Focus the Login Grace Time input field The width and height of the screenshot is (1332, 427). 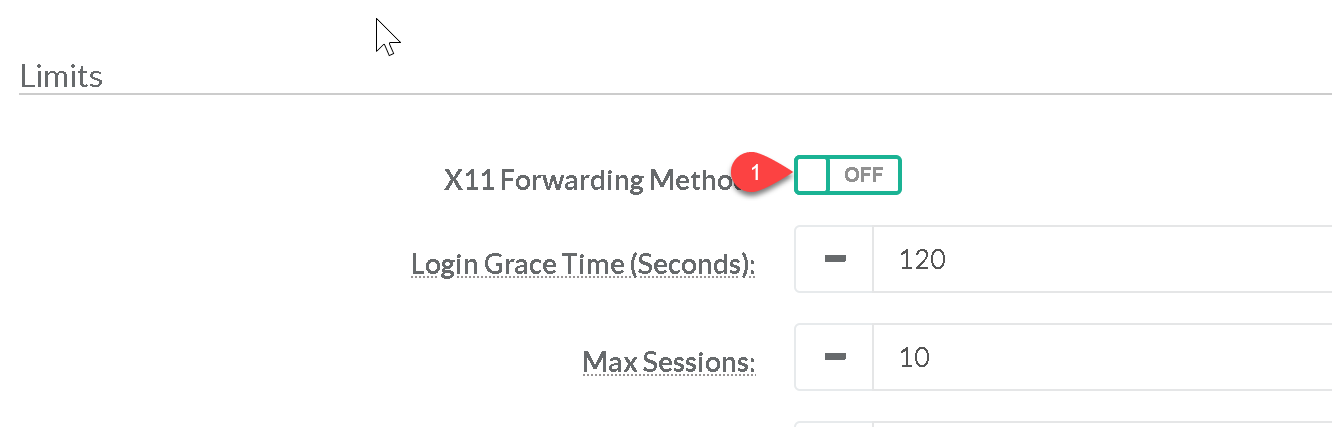1100,260
